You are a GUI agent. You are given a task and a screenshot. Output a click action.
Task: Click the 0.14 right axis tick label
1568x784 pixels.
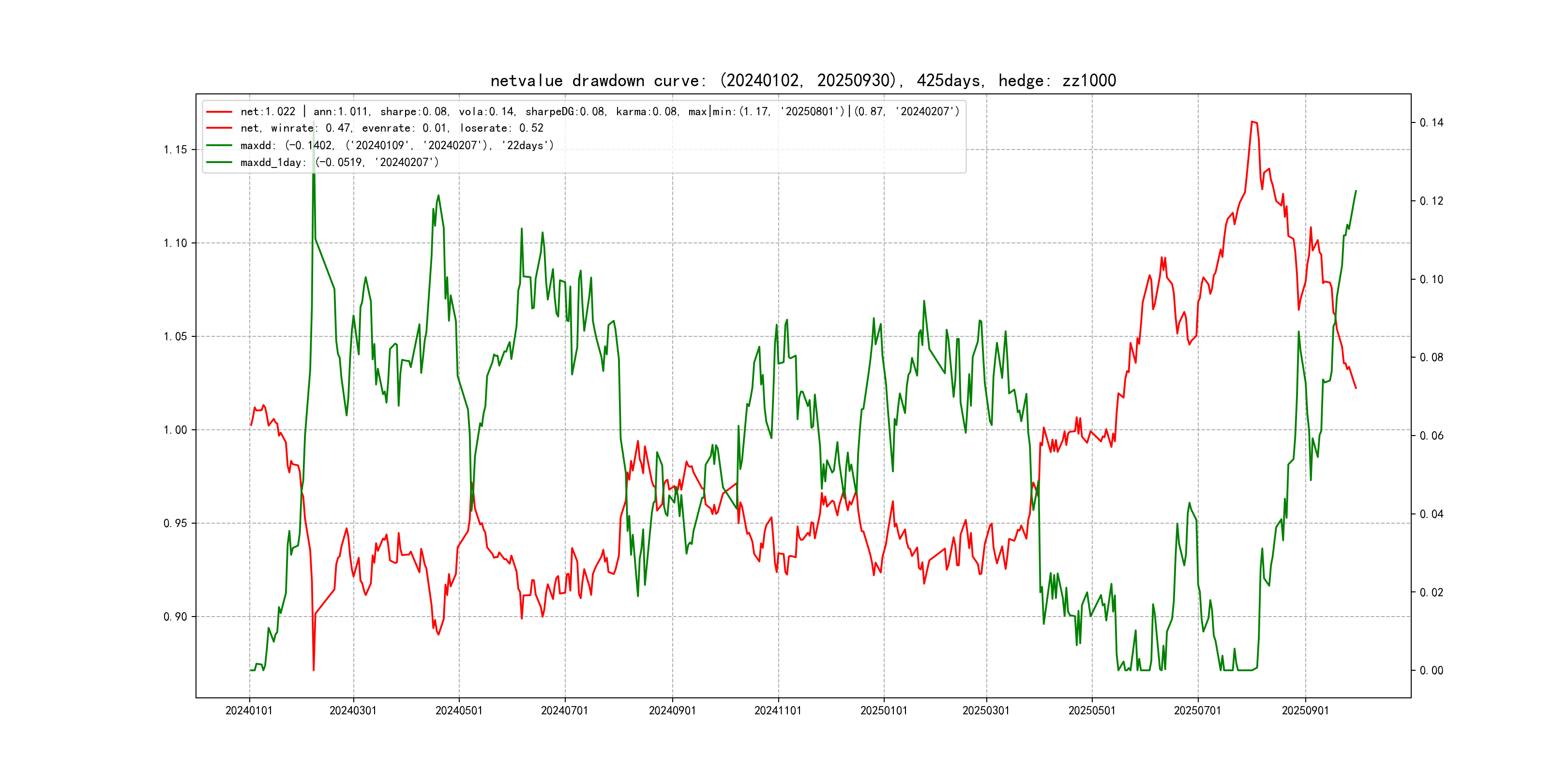pyautogui.click(x=1431, y=123)
